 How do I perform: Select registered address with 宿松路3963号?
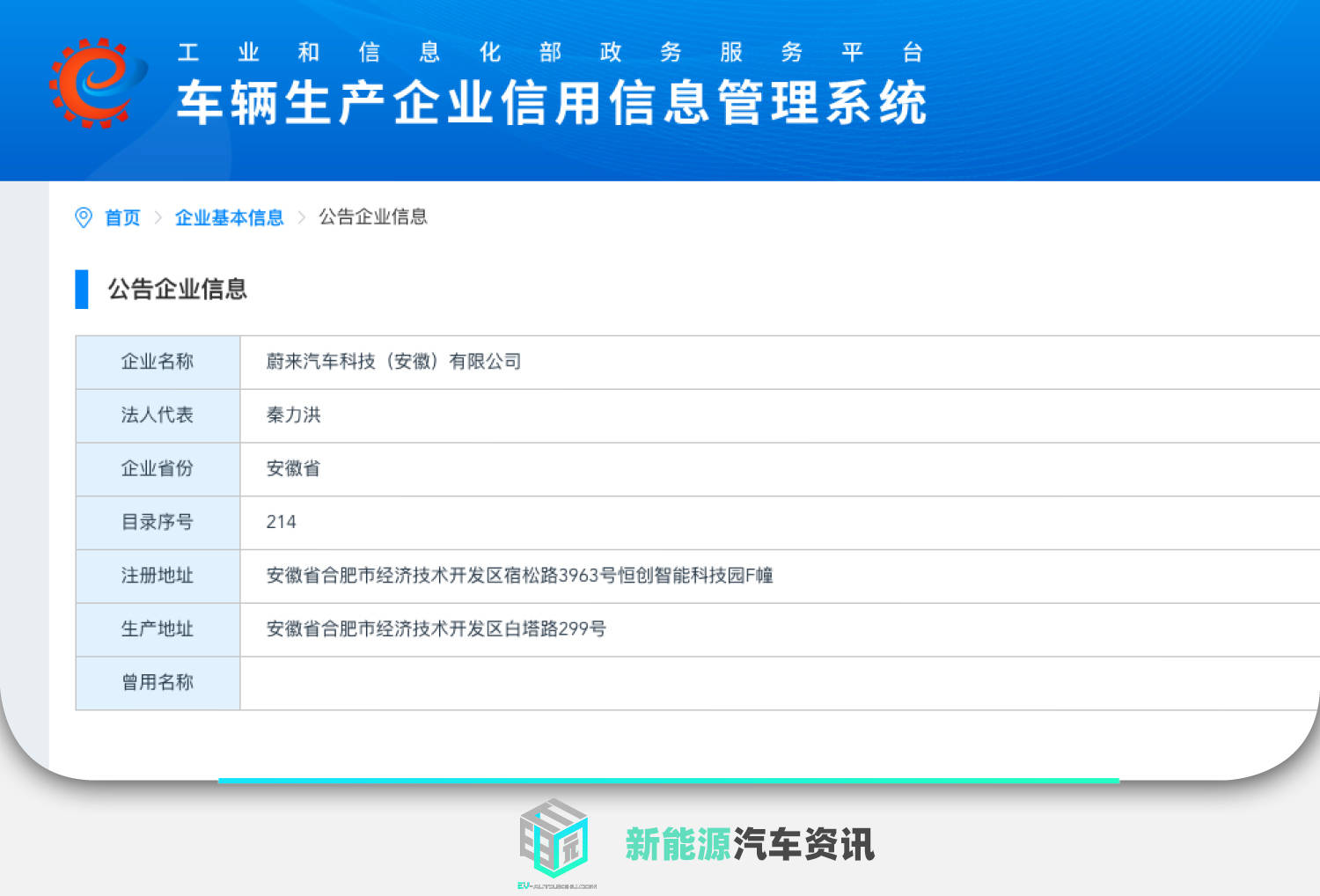tap(519, 576)
